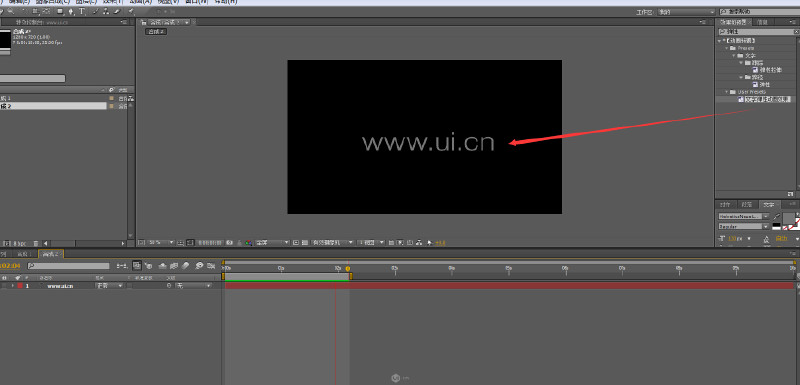Select the Zoom magnifier tool
The height and width of the screenshot is (385, 800).
coord(10,11)
